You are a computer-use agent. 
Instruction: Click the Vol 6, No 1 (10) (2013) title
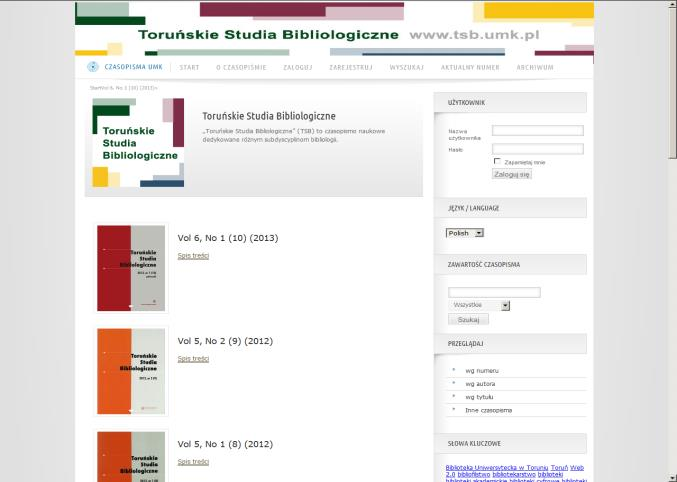(228, 238)
